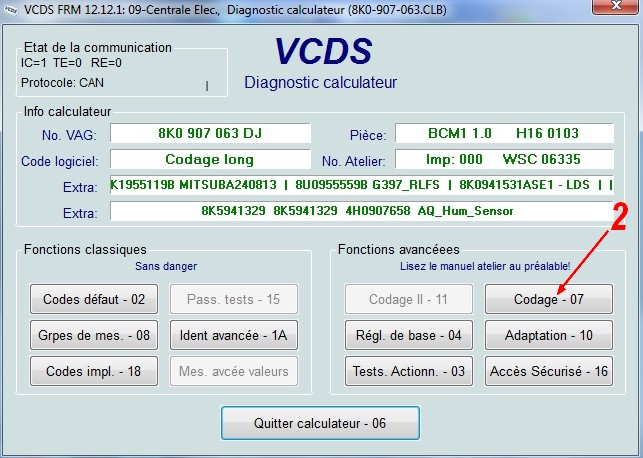The width and height of the screenshot is (643, 458).
Task: Open Codes défaut - 02 function
Action: pos(94,298)
